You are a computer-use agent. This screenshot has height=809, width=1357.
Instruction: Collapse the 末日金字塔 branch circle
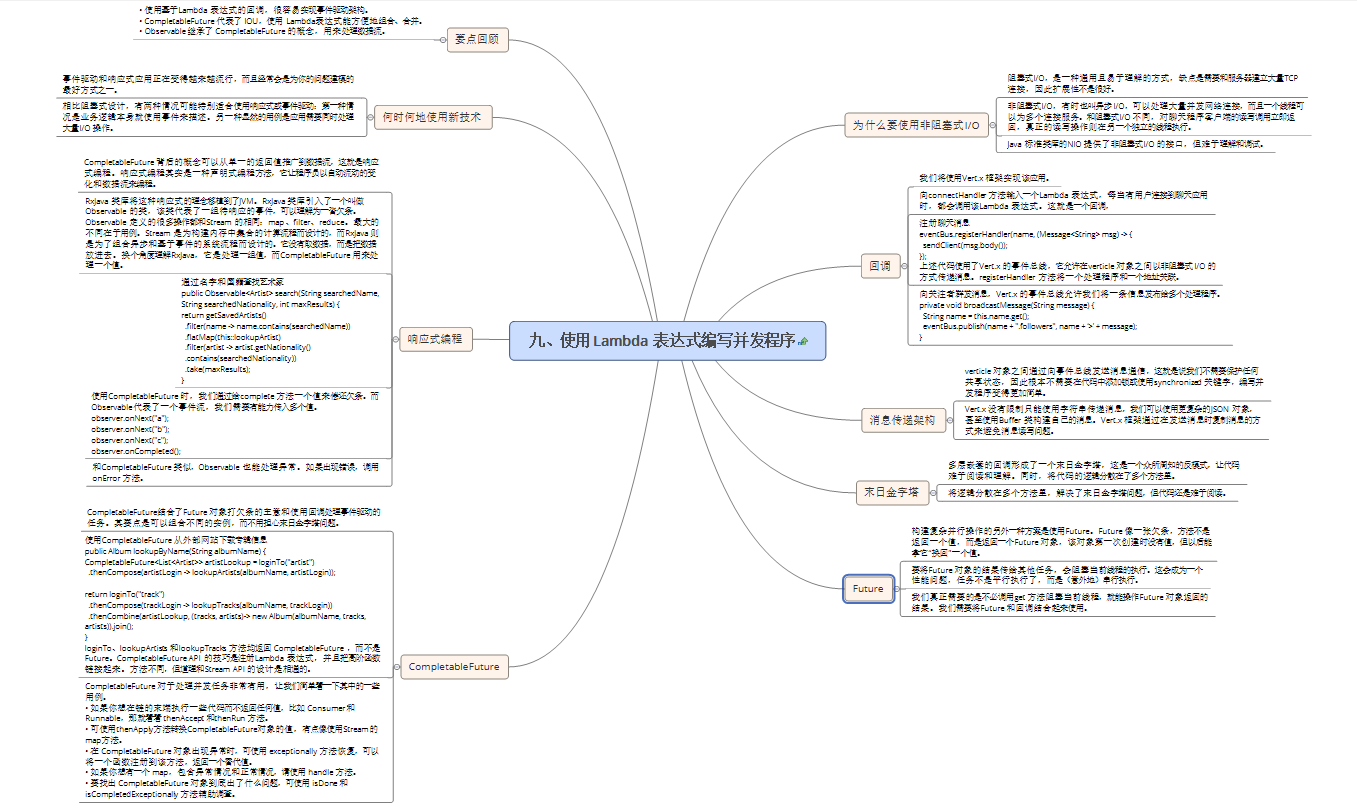(x=933, y=491)
